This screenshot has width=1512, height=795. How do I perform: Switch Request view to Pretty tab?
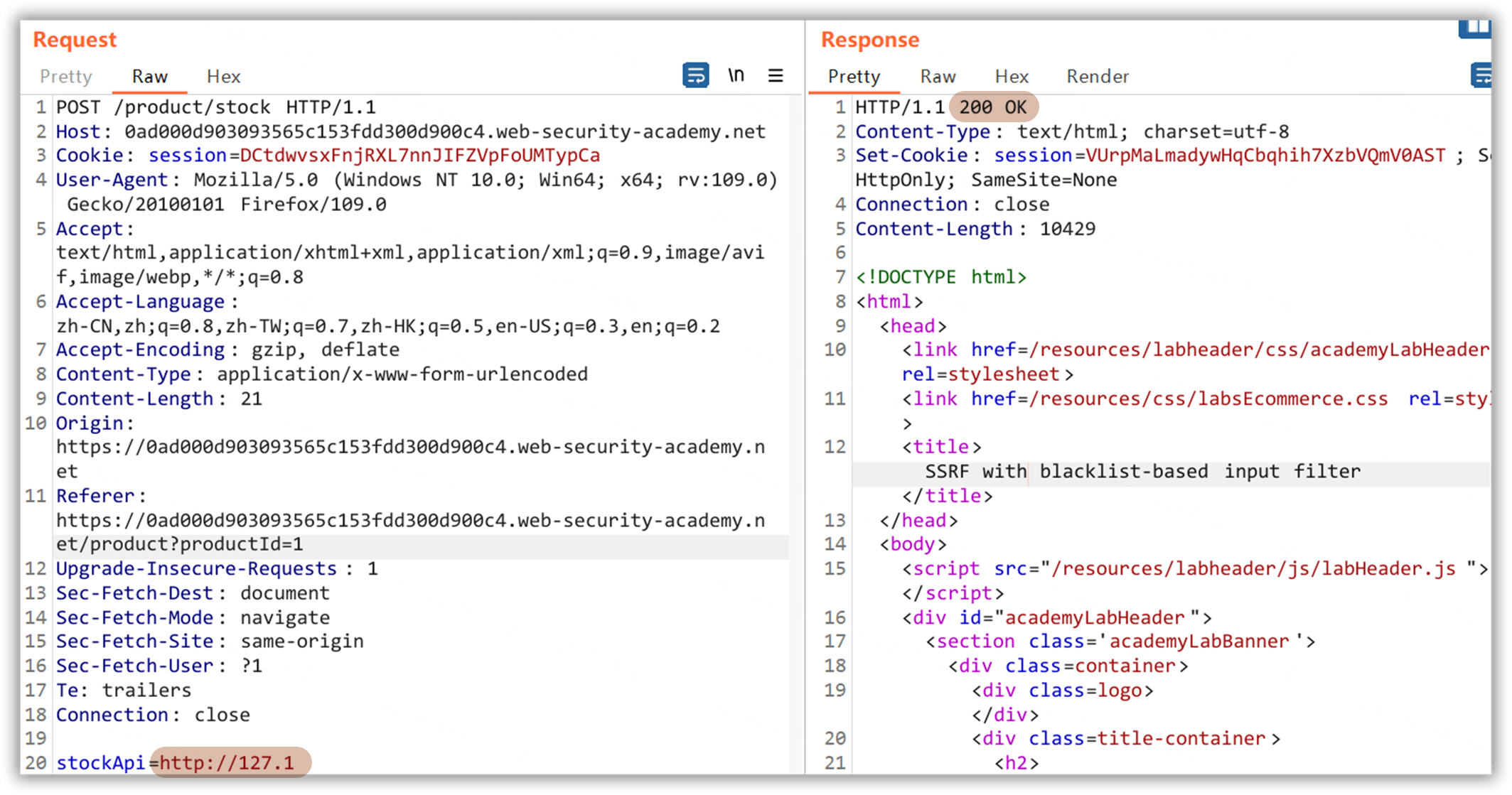coord(66,76)
